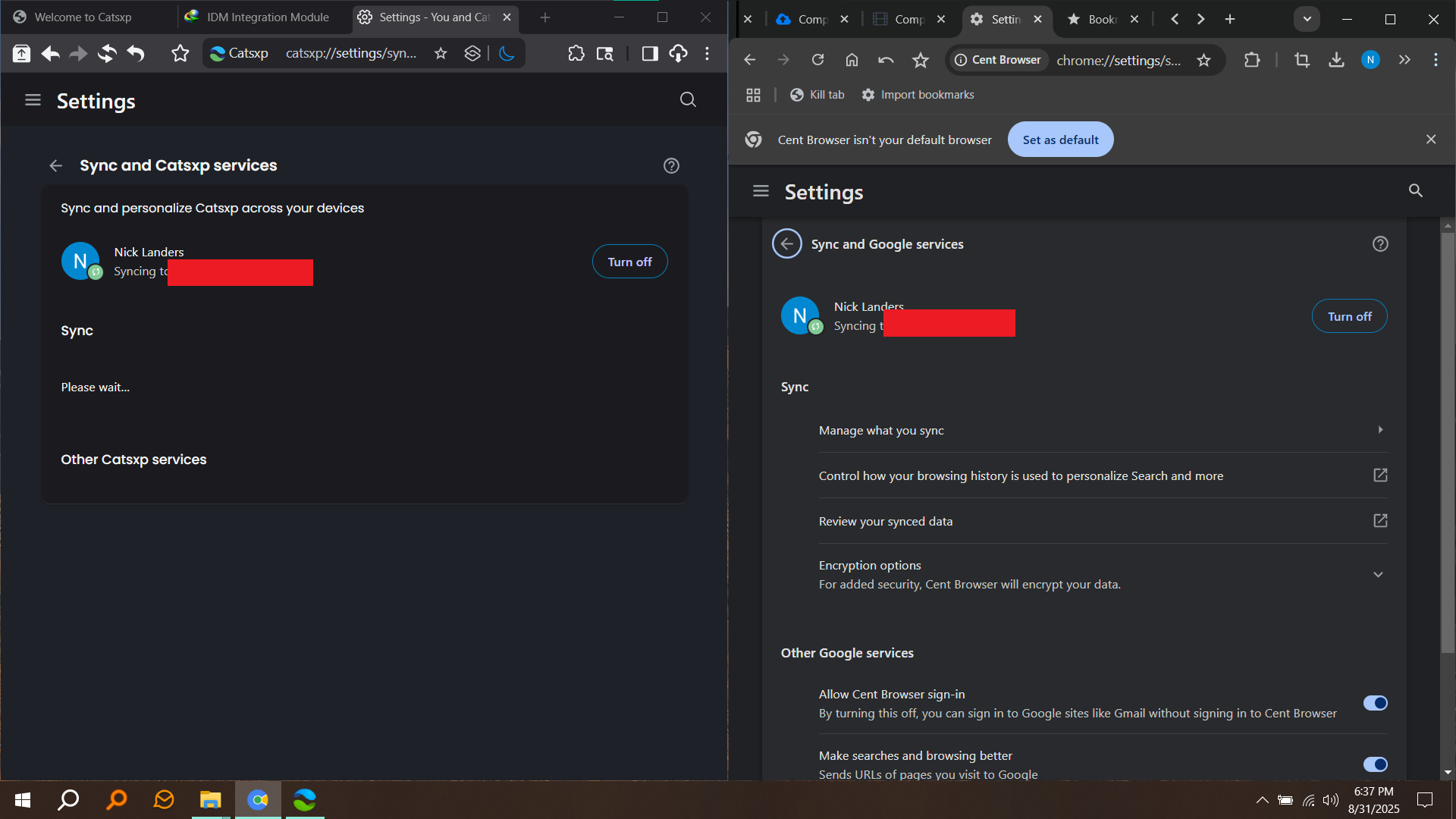Open Cent Browser apps grid in bookmarks bar

tap(753, 95)
